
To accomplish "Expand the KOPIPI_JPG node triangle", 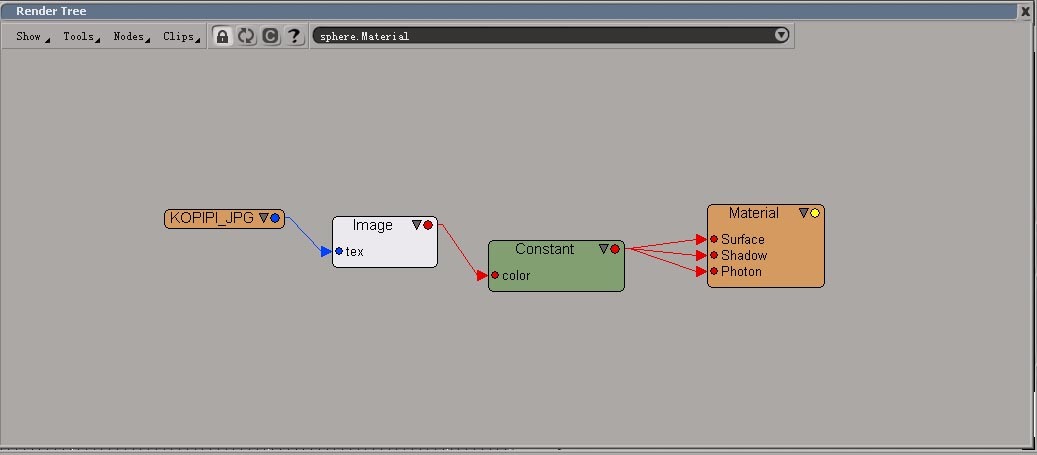I will (x=263, y=218).
